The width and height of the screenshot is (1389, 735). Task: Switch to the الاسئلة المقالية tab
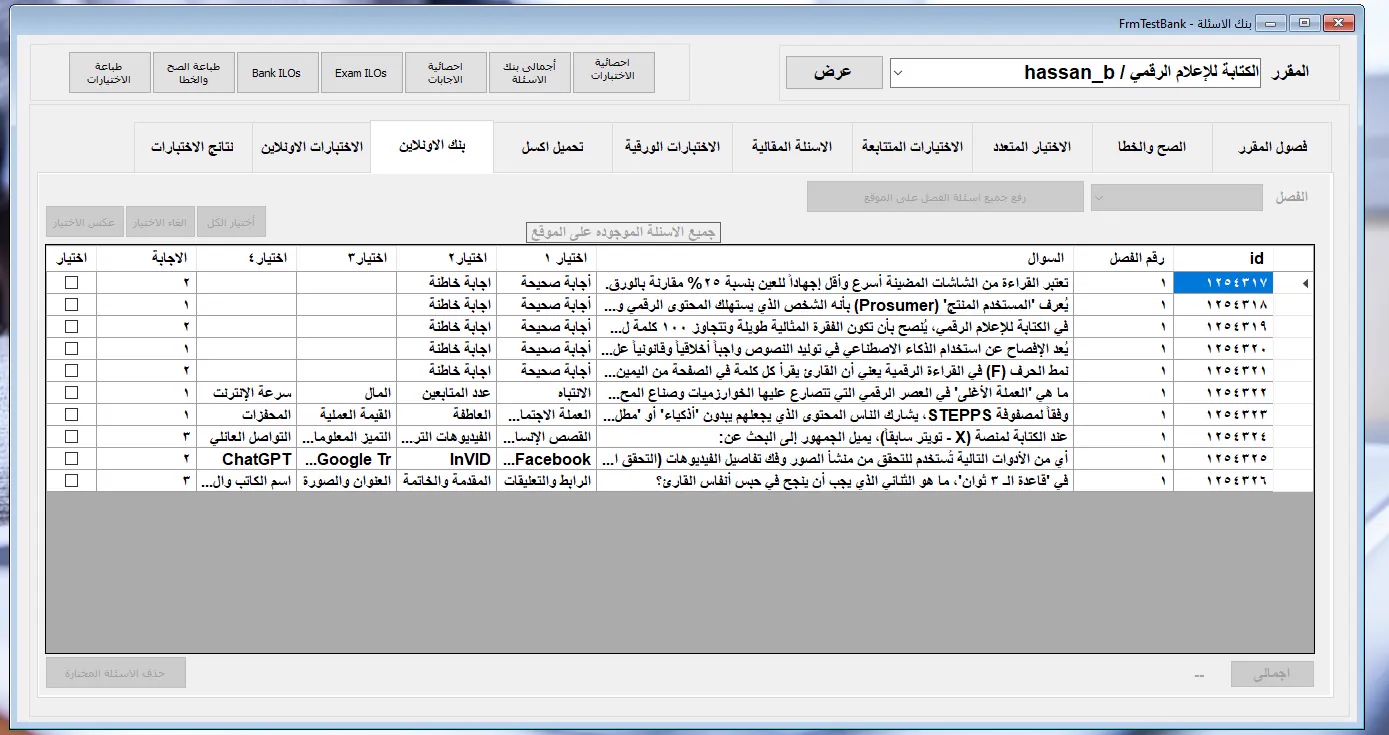792,147
